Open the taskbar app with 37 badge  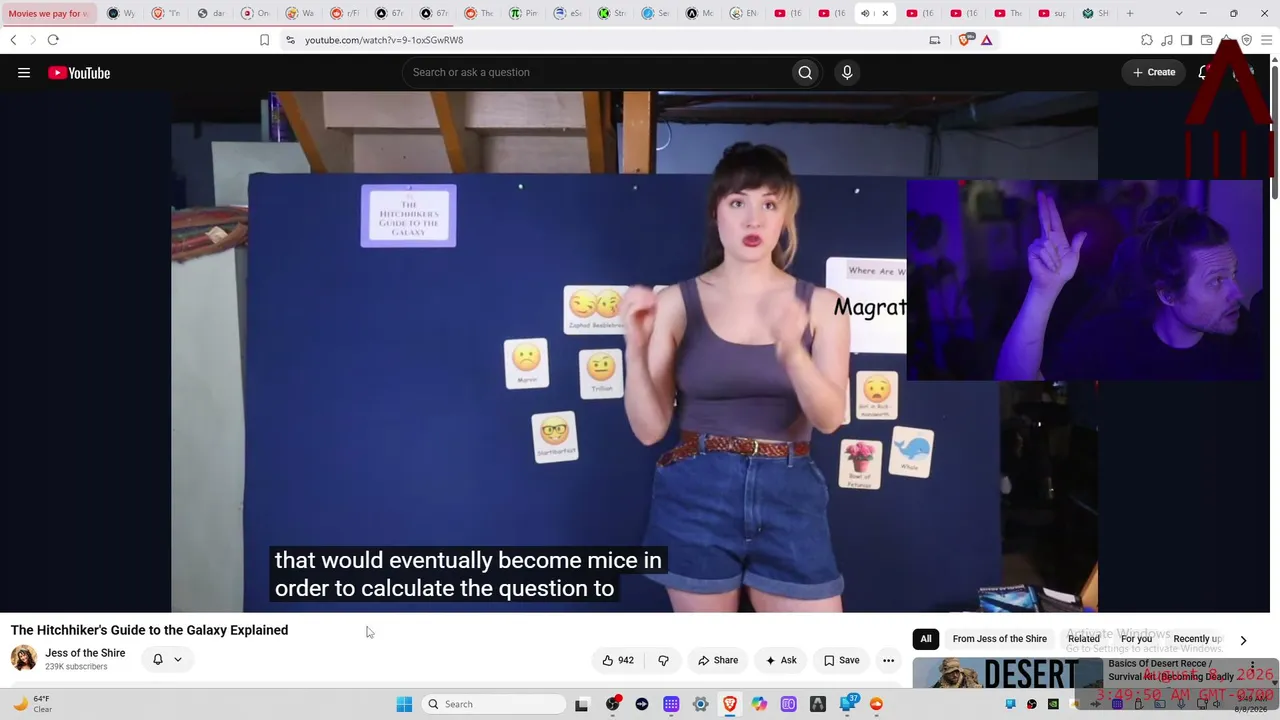pos(848,704)
